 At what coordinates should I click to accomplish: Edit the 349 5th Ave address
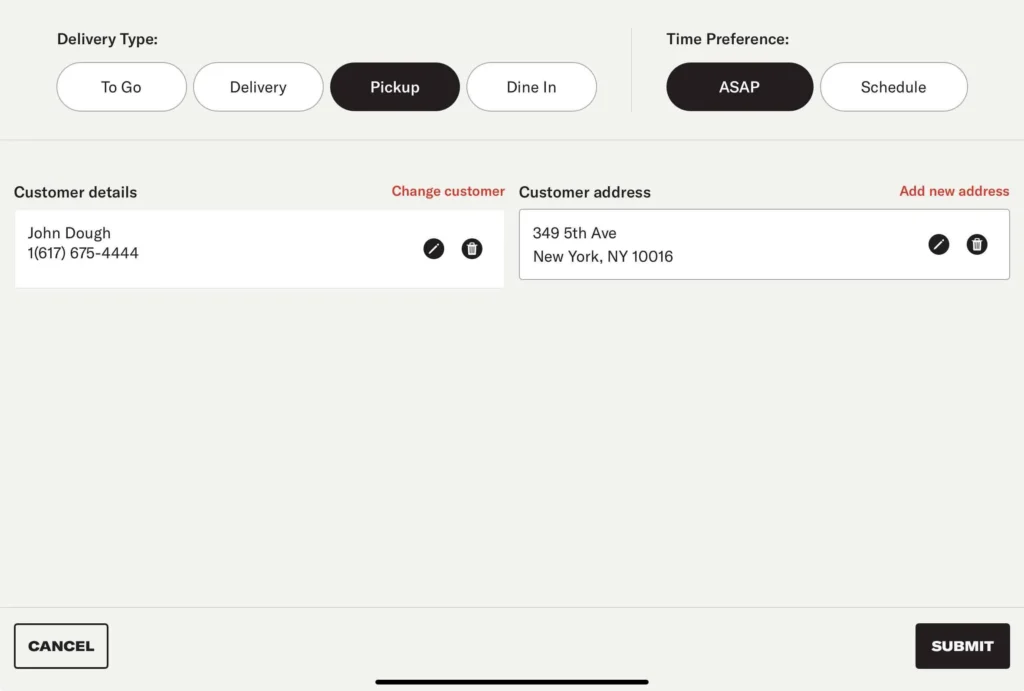pos(938,244)
